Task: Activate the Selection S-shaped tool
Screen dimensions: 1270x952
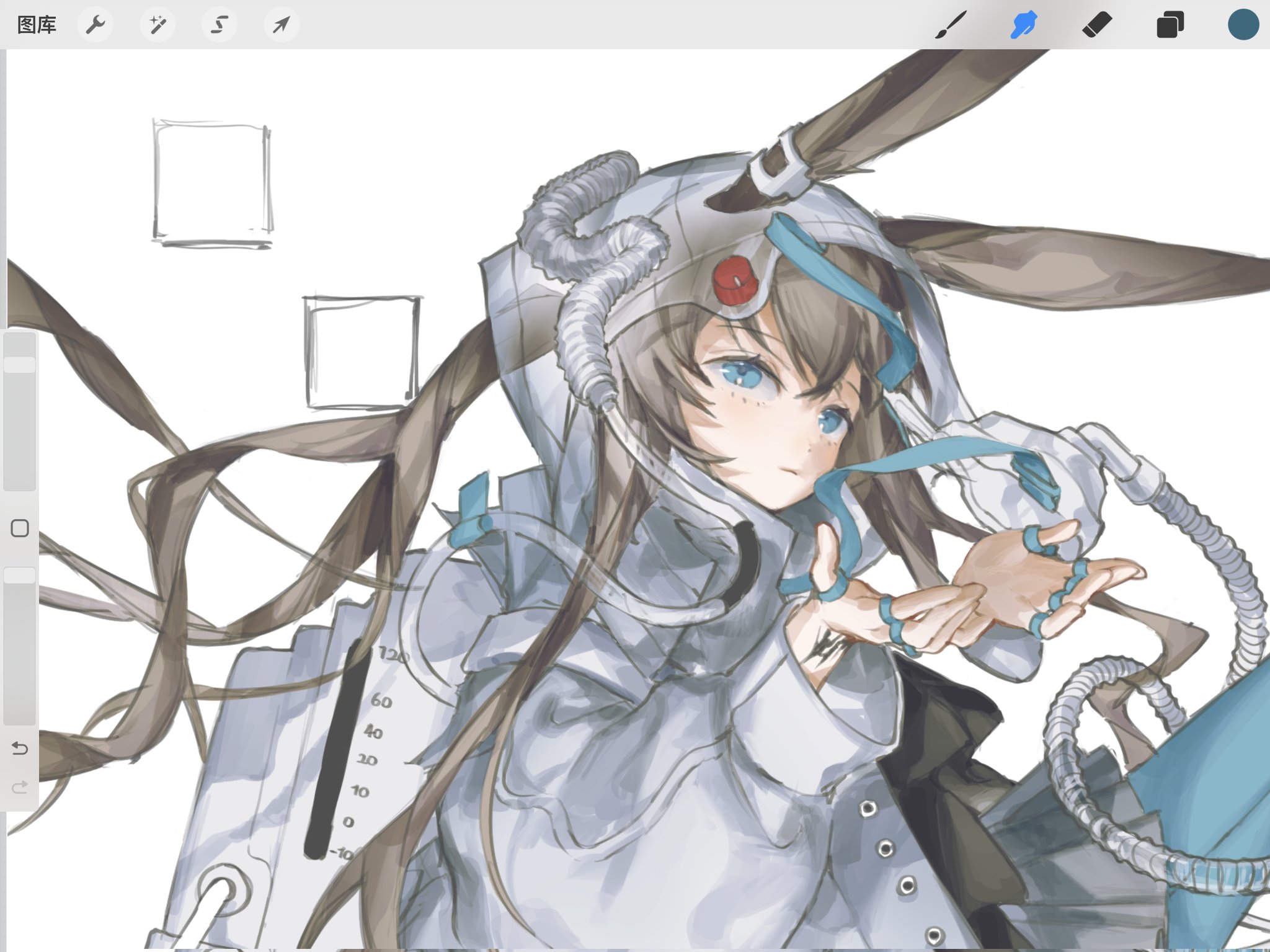Action: (x=220, y=25)
